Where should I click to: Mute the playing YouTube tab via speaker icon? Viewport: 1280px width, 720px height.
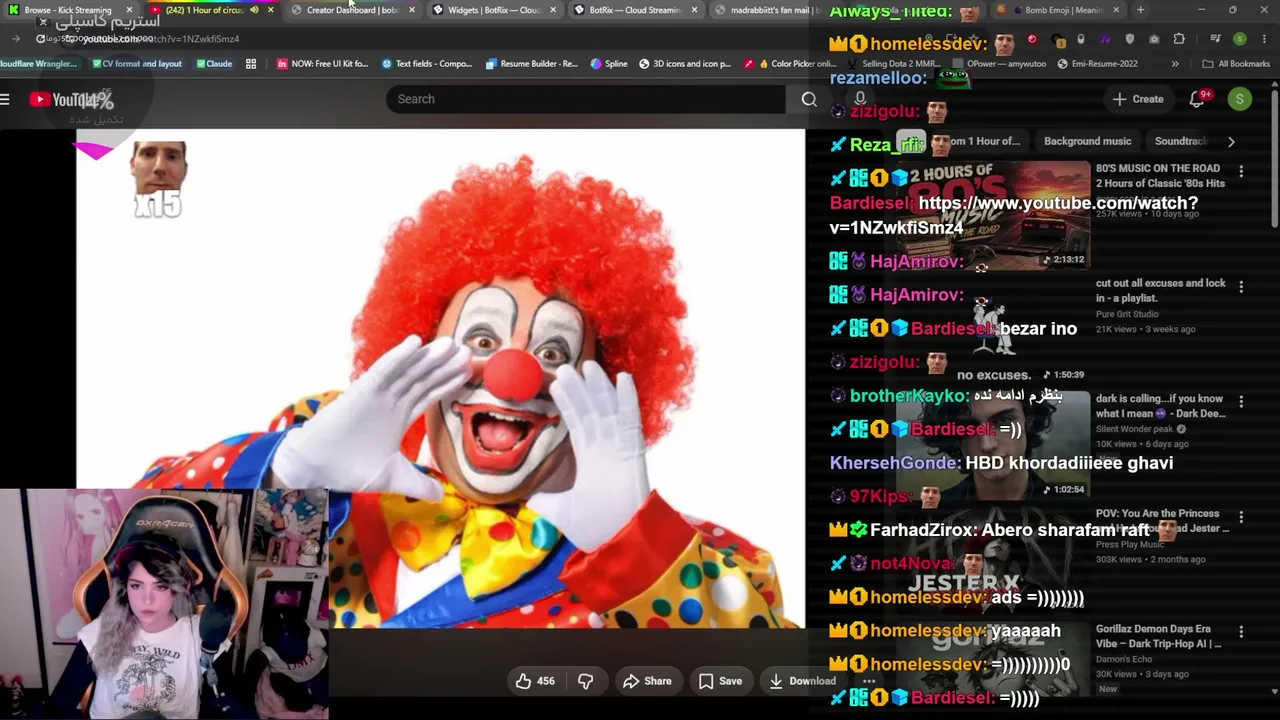(x=254, y=10)
